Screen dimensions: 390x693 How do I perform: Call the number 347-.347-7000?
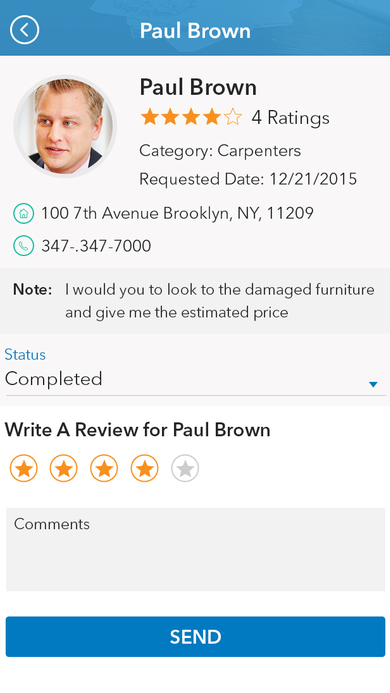click(96, 246)
